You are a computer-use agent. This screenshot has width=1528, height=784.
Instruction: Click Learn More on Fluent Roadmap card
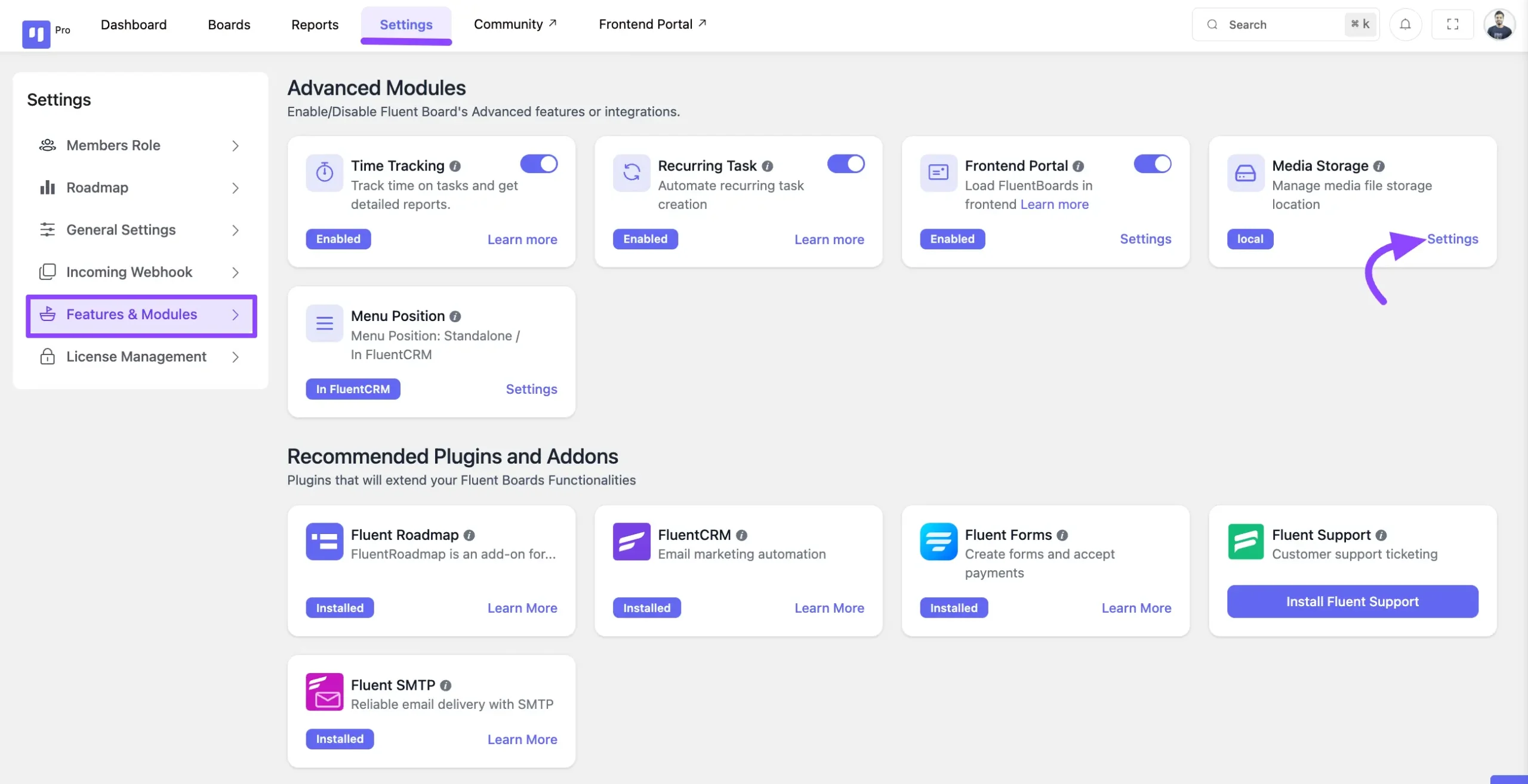coord(522,608)
